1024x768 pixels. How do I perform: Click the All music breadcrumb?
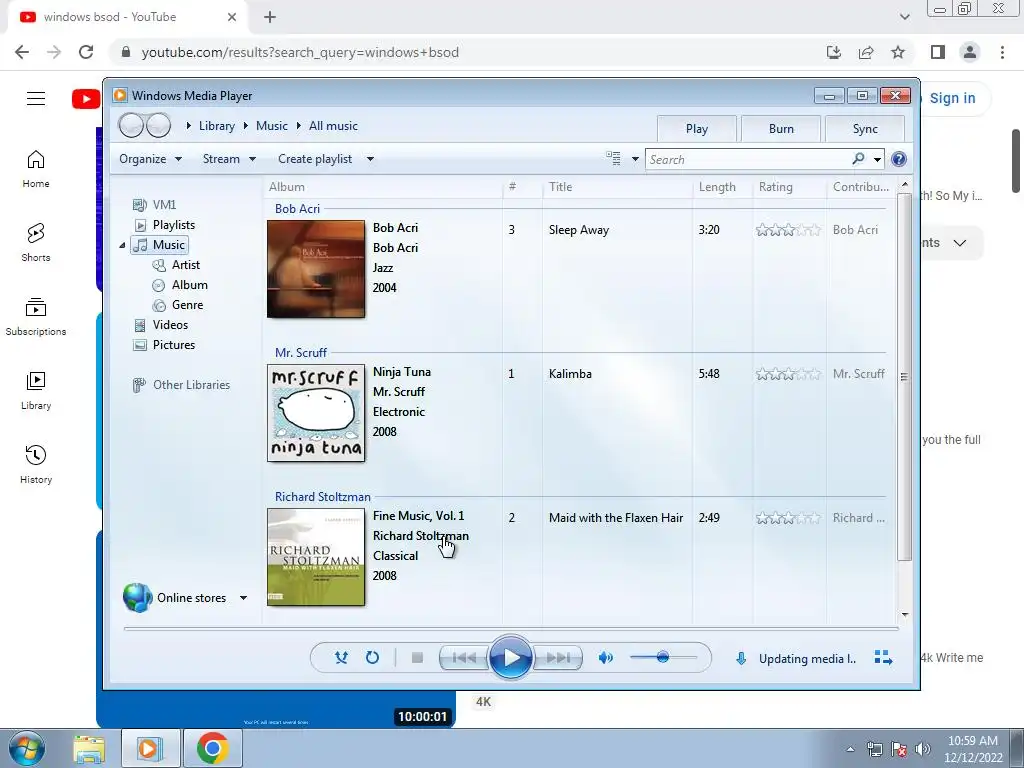tap(333, 126)
